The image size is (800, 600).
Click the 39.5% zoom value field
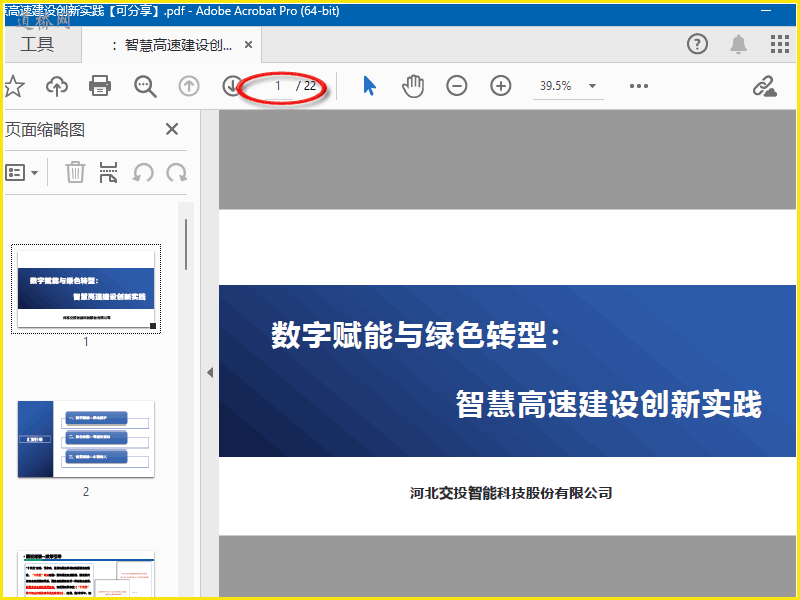click(556, 86)
